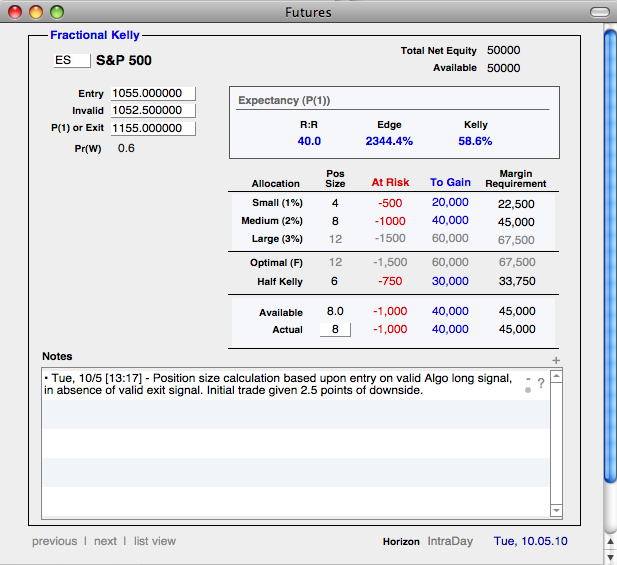This screenshot has height=565, width=617.
Task: Switch to list view
Action: point(155,541)
